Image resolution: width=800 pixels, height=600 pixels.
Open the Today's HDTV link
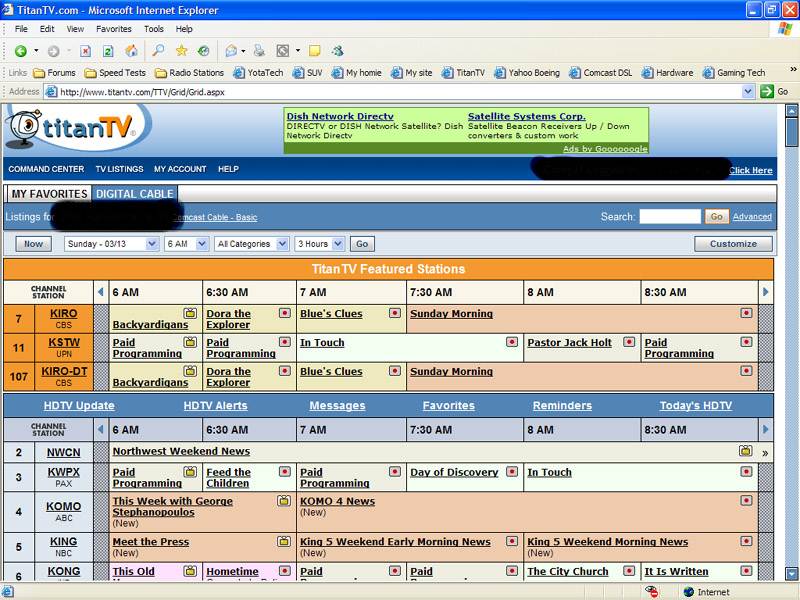point(695,406)
